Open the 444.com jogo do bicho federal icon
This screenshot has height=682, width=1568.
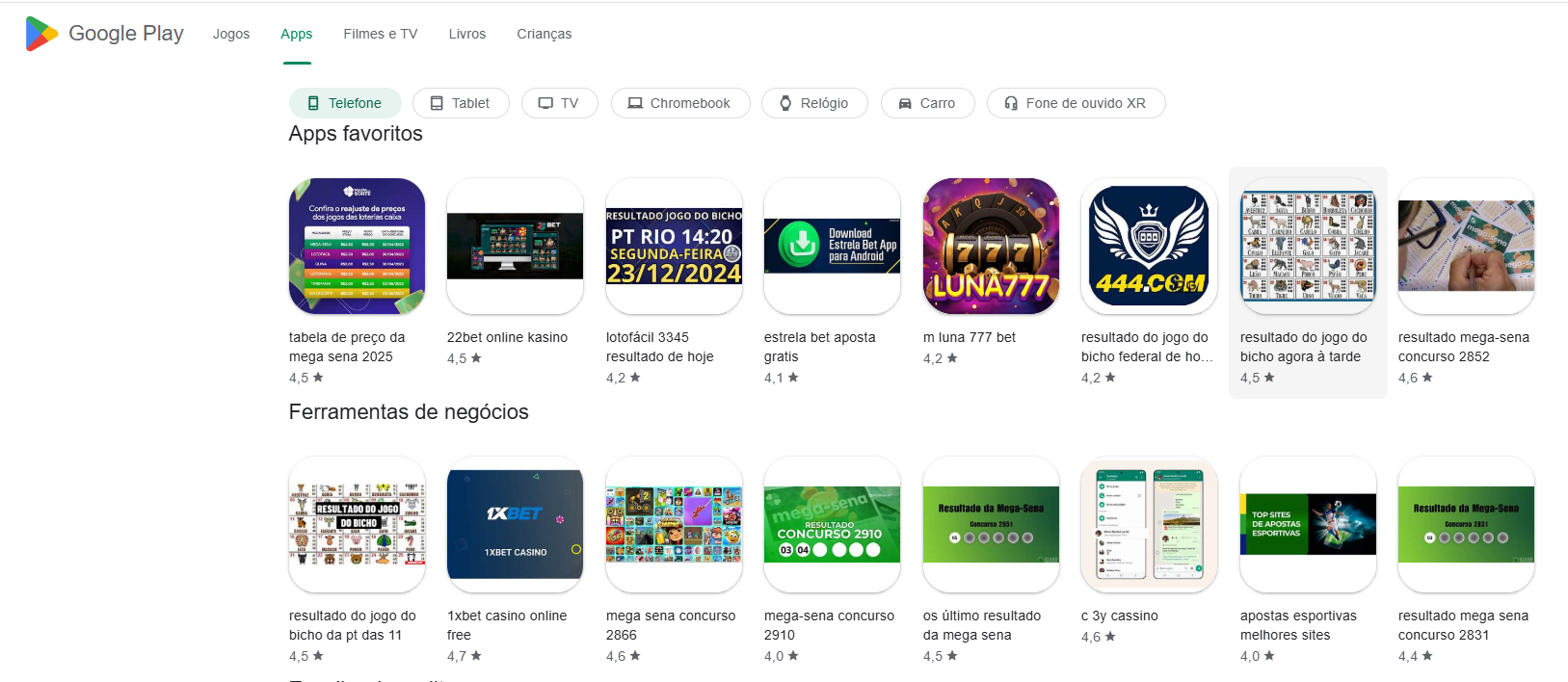coord(1149,246)
